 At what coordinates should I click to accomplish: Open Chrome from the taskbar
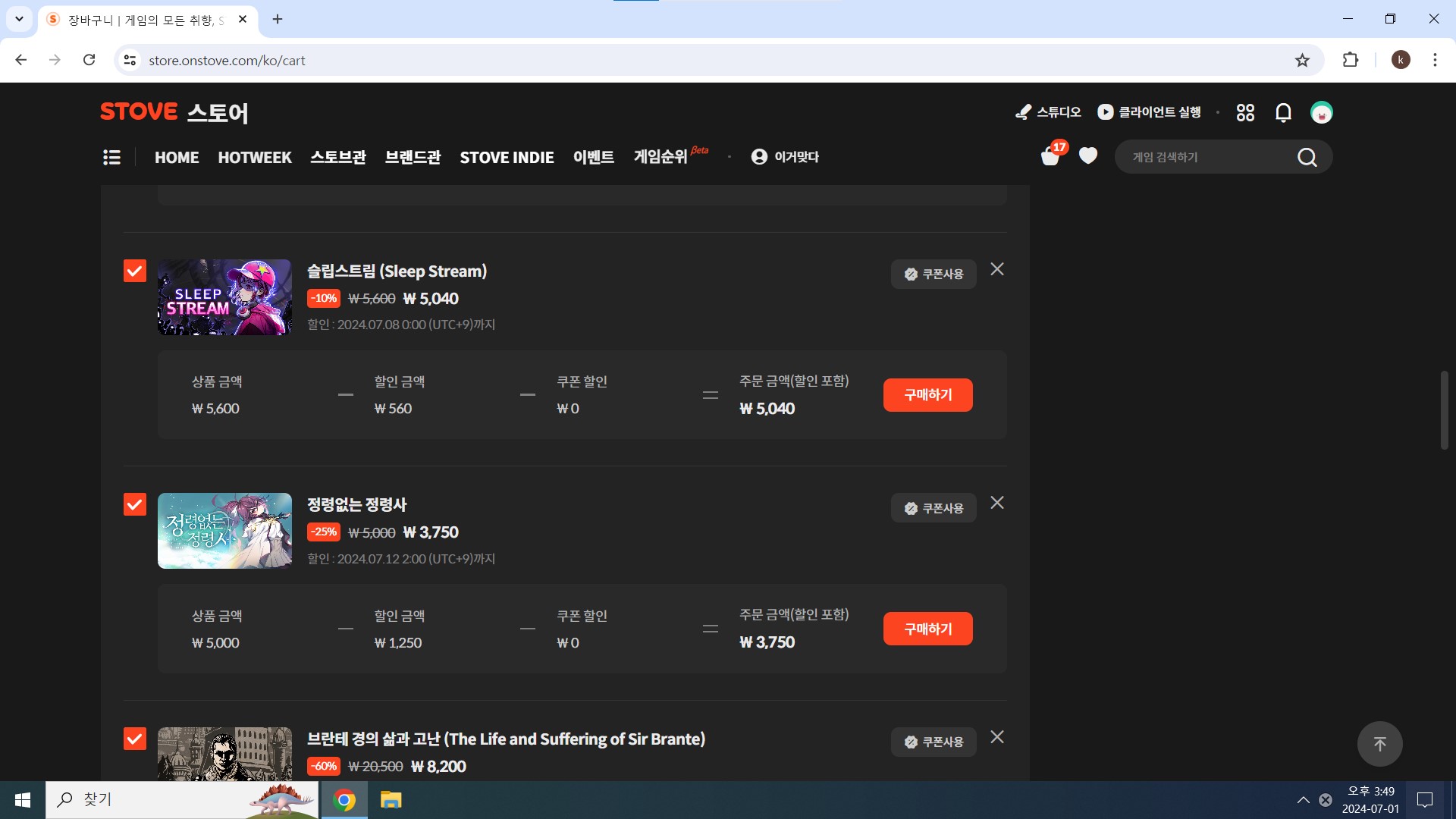pyautogui.click(x=344, y=800)
